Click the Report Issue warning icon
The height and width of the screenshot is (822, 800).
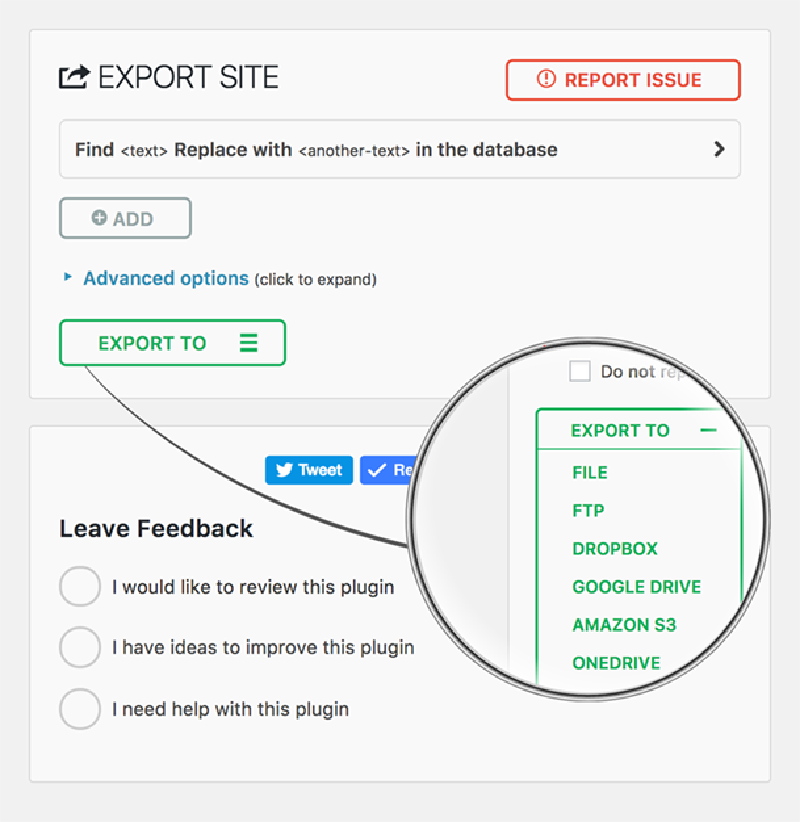[x=546, y=80]
